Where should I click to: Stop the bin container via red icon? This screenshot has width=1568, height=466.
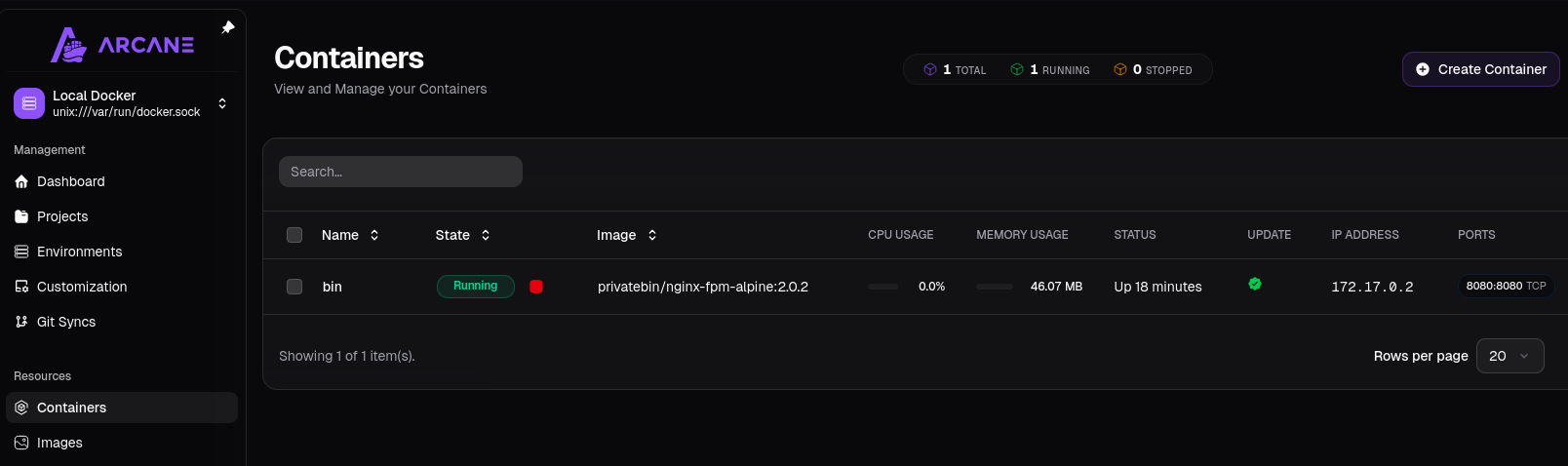tap(536, 287)
